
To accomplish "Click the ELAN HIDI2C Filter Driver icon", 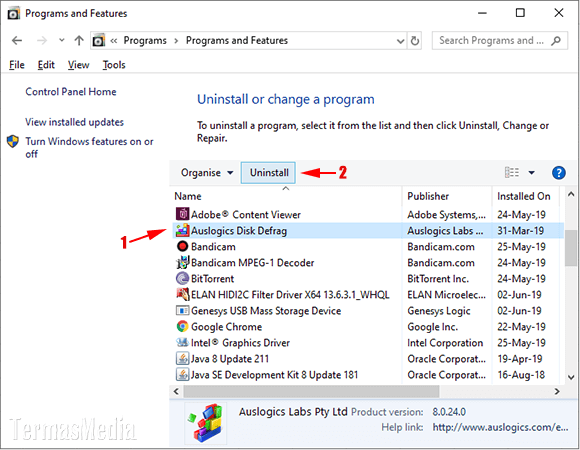I will [182, 294].
